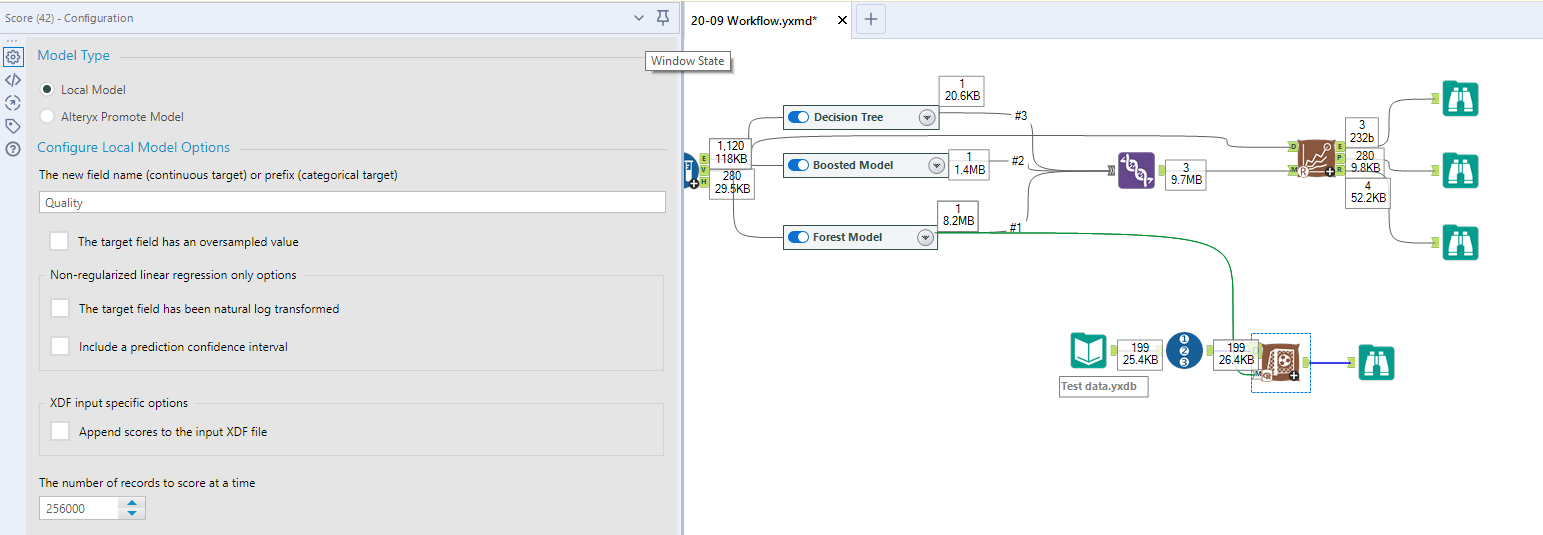The height and width of the screenshot is (535, 1543).
Task: Pin the Configuration window
Action: pos(663,17)
